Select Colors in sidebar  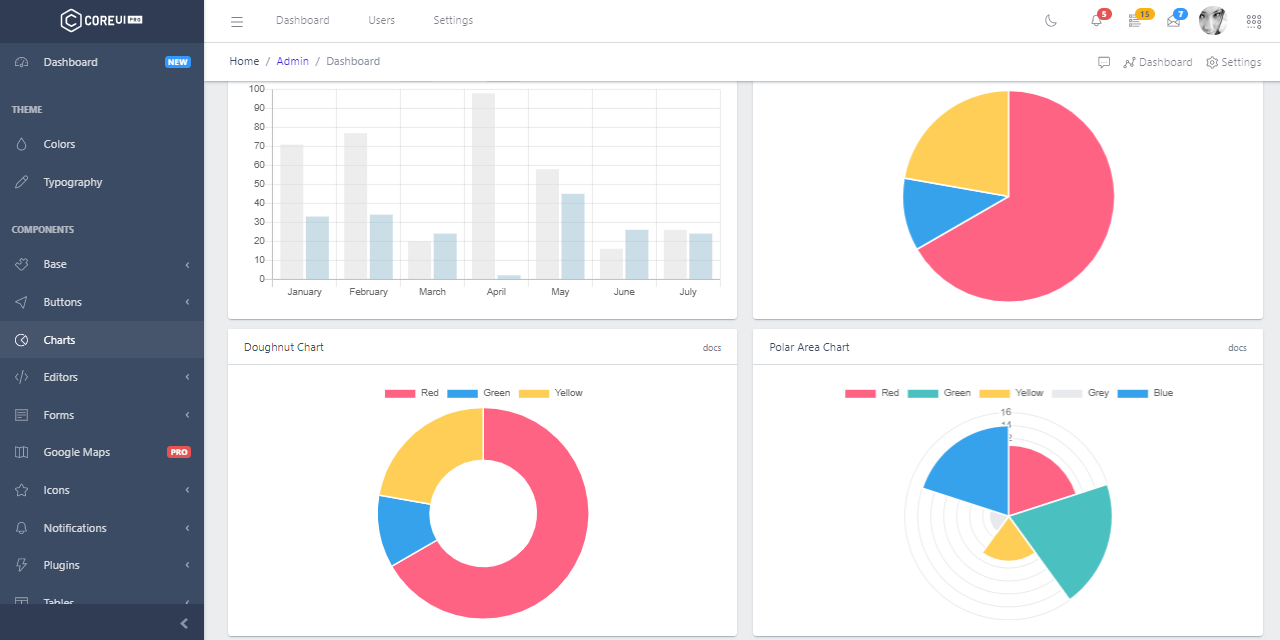tap(102, 144)
